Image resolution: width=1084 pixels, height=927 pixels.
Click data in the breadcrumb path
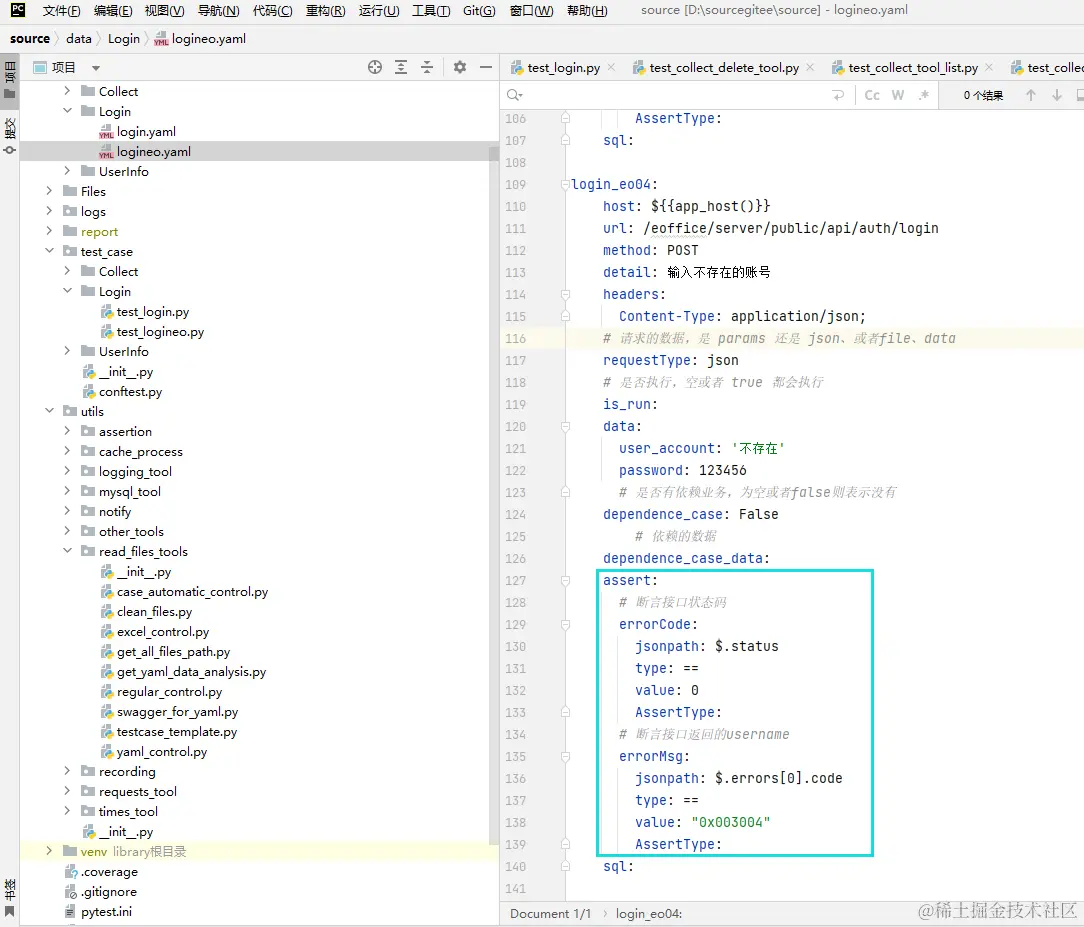pos(79,39)
